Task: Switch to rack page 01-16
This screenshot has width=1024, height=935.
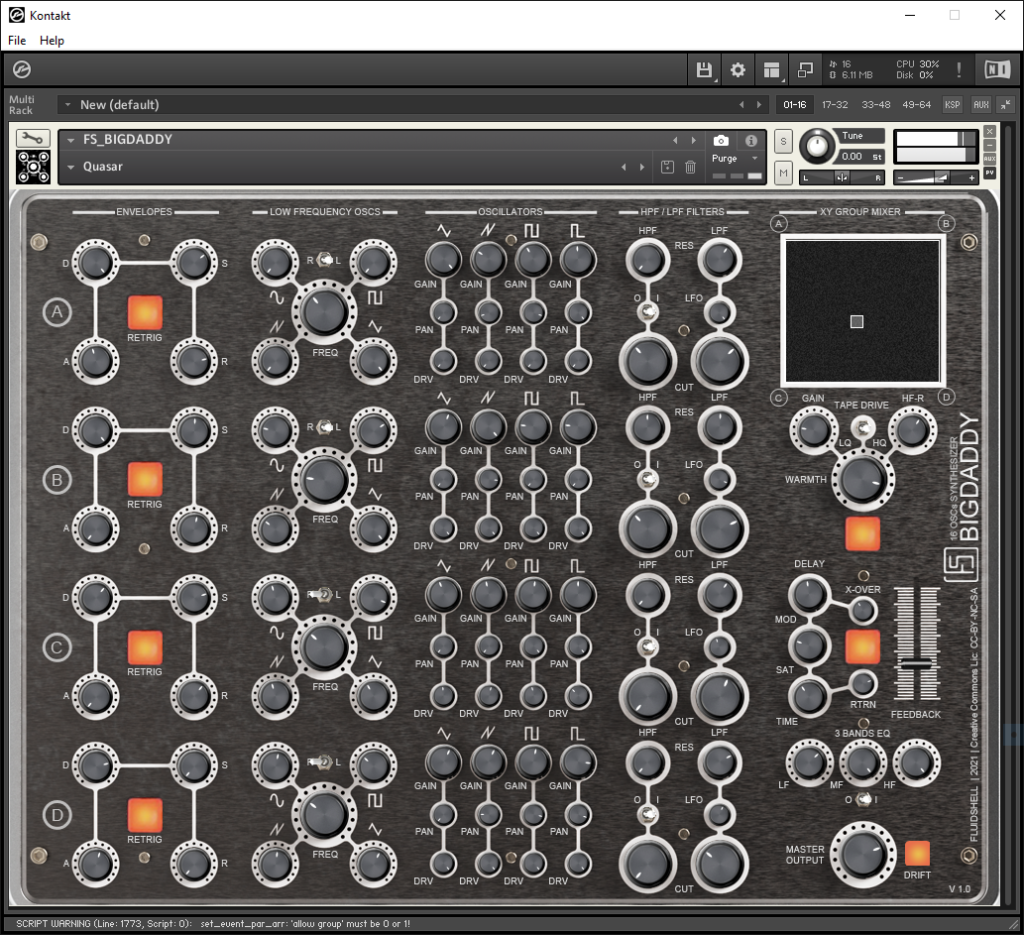Action: [x=795, y=104]
